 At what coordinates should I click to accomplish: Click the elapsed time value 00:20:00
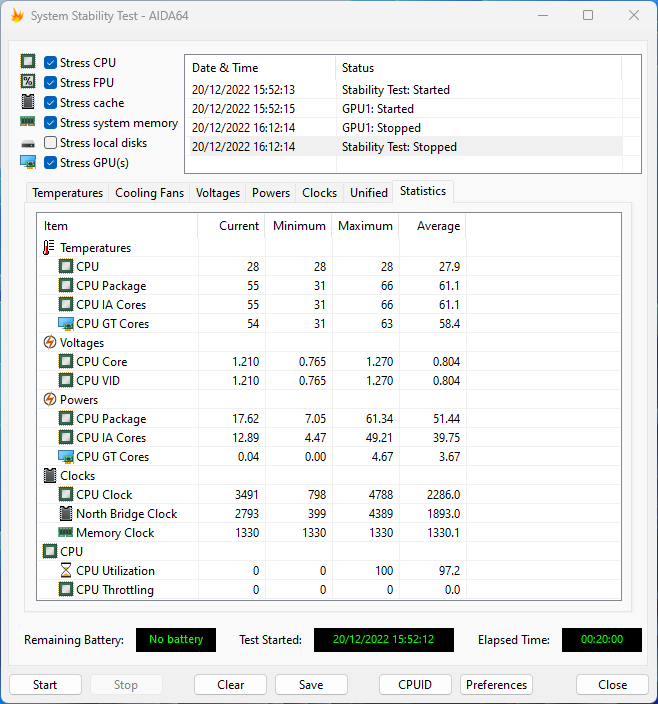(x=601, y=639)
